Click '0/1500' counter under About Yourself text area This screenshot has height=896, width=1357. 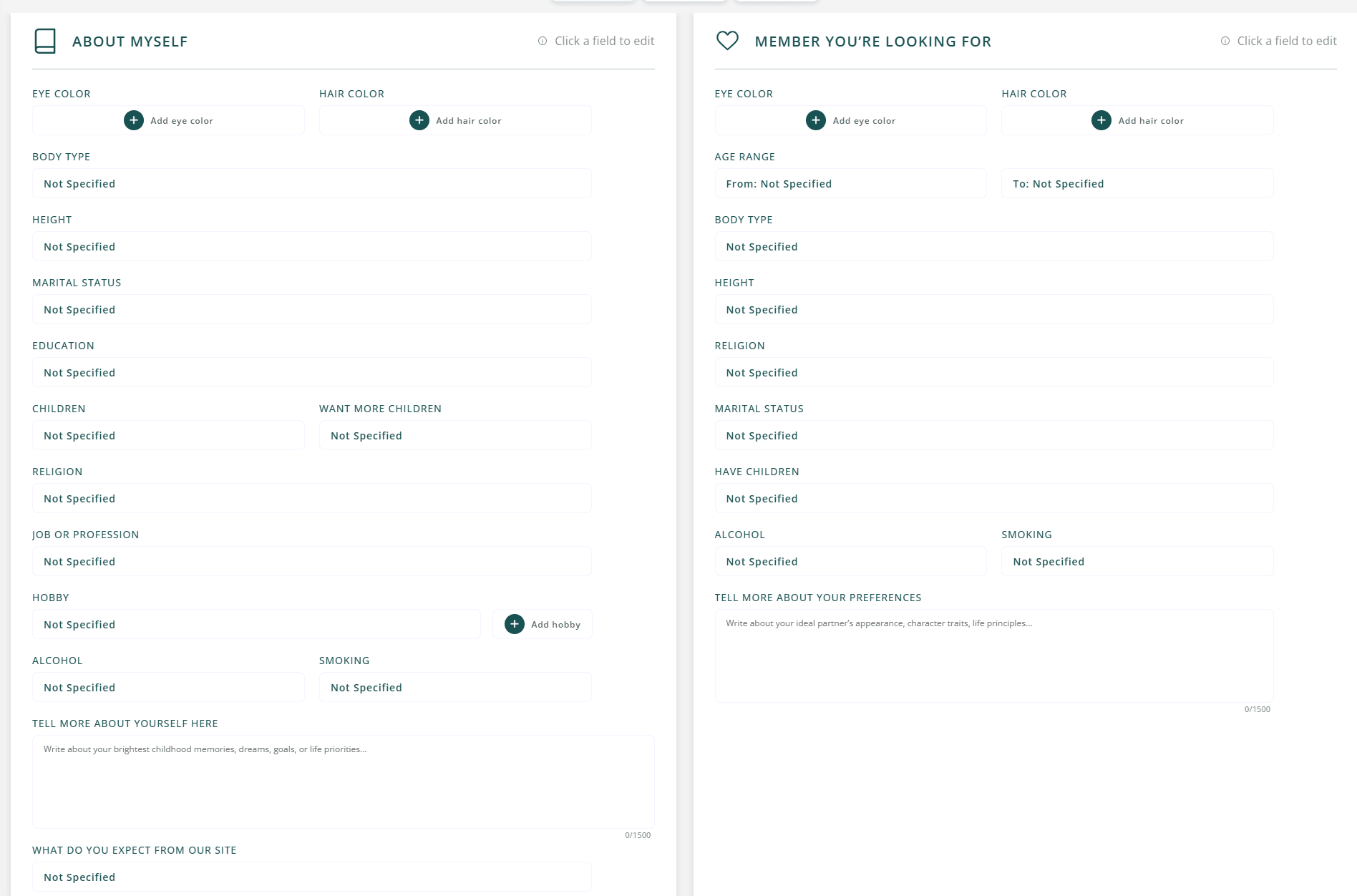pos(638,835)
